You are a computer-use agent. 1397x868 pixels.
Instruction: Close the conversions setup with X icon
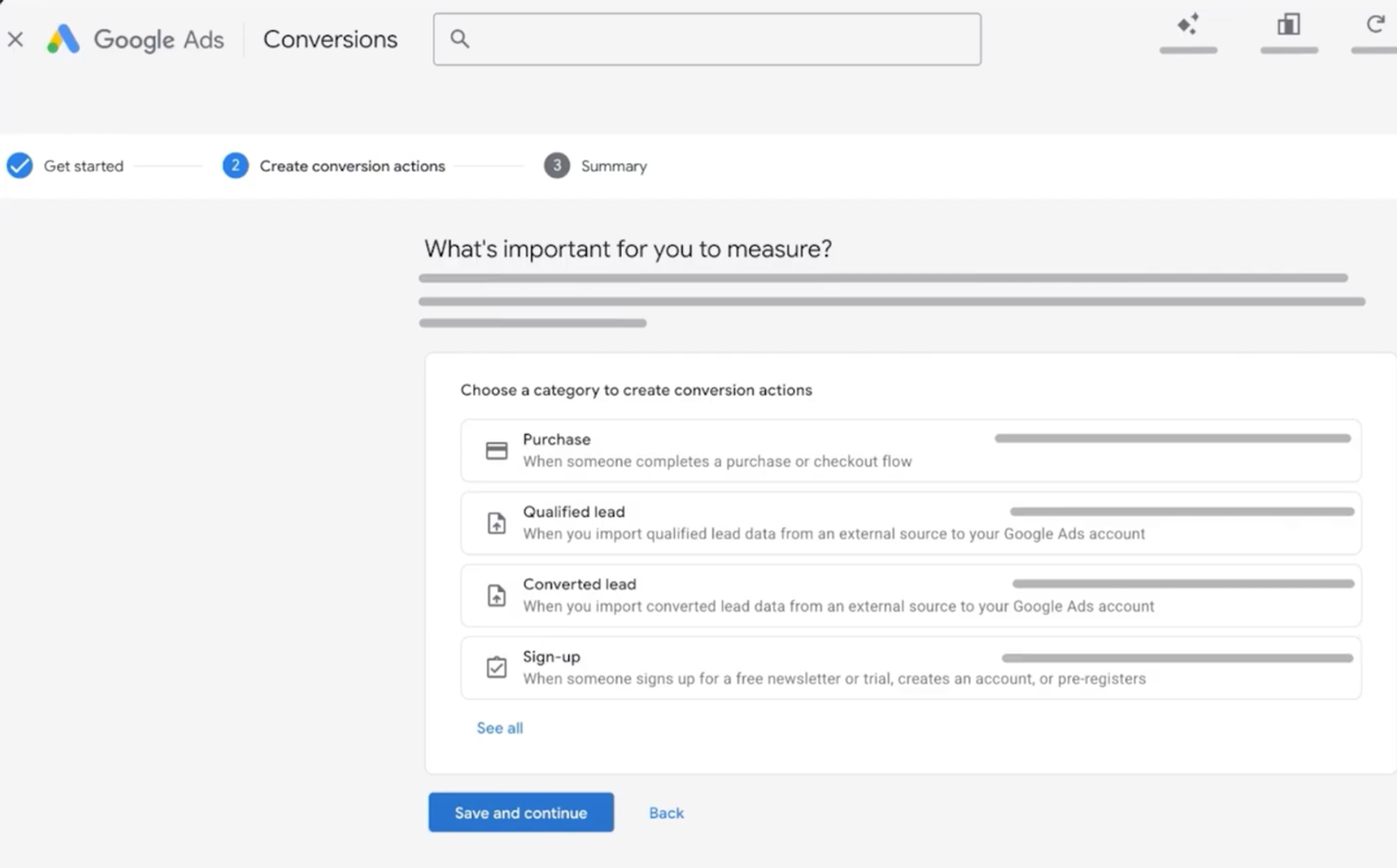click(16, 39)
